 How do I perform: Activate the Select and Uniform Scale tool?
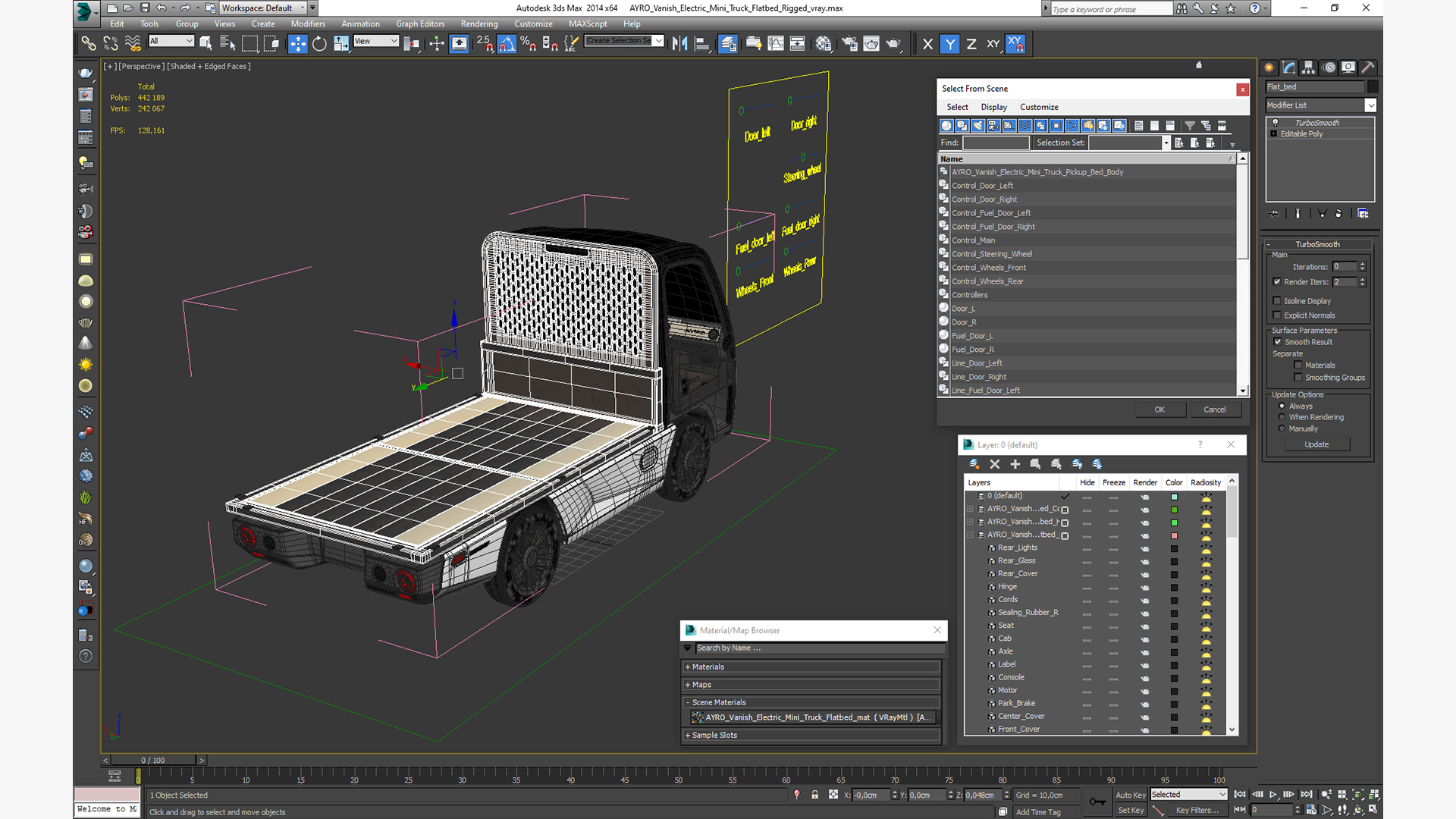pyautogui.click(x=341, y=43)
